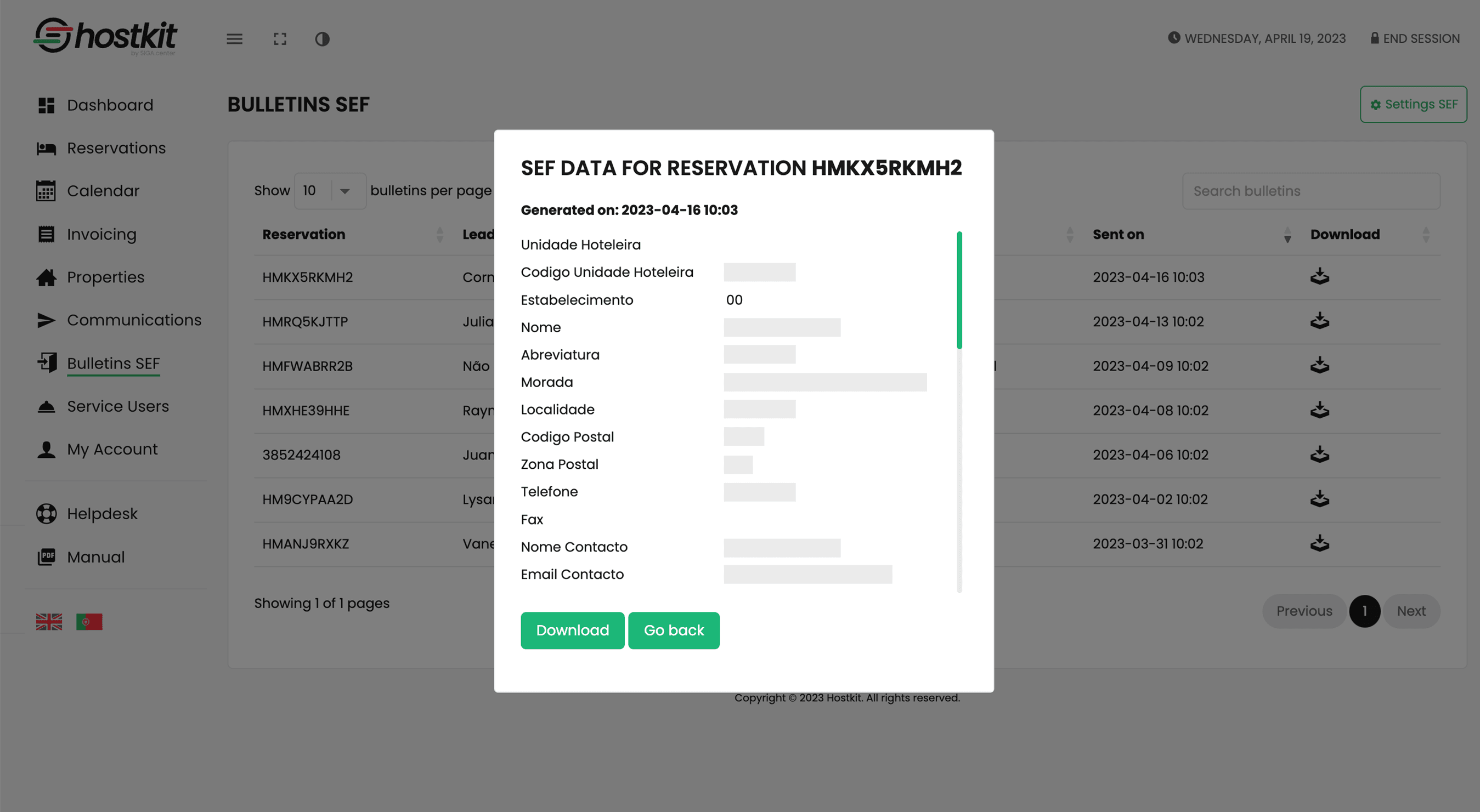Open the hamburger navigation menu
The width and height of the screenshot is (1480, 812).
tap(234, 39)
